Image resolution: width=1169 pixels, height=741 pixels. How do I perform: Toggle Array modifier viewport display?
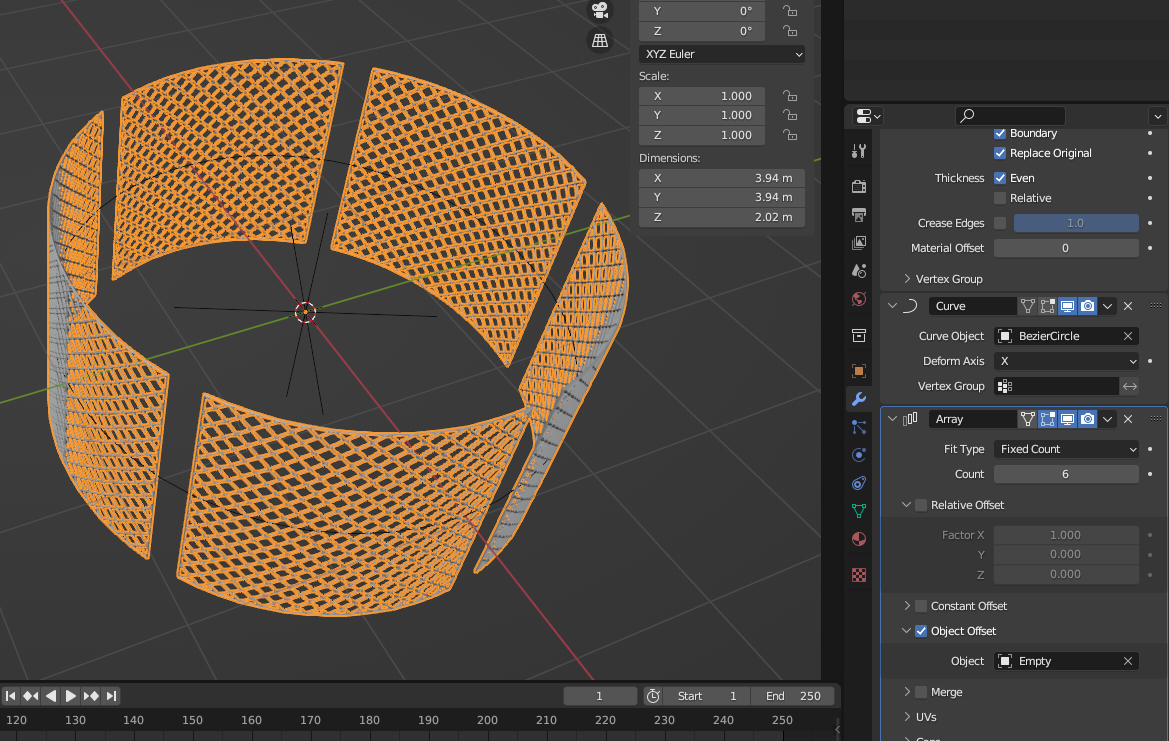click(1068, 419)
